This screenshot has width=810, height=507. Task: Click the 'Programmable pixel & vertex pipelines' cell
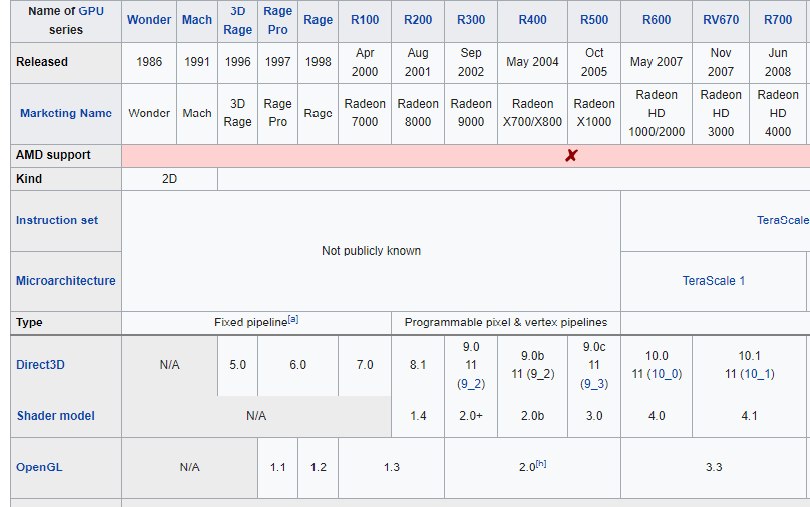(506, 322)
